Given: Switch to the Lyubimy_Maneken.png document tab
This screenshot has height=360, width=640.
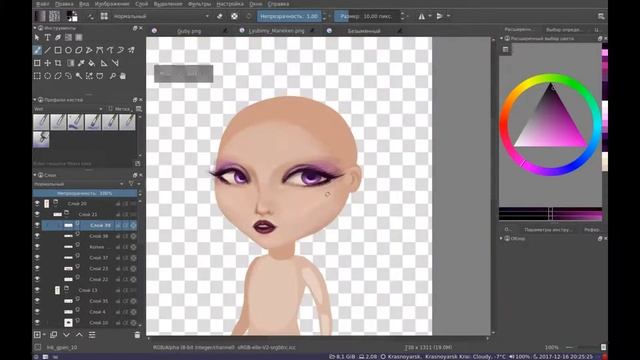Looking at the screenshot, I should click(276, 31).
